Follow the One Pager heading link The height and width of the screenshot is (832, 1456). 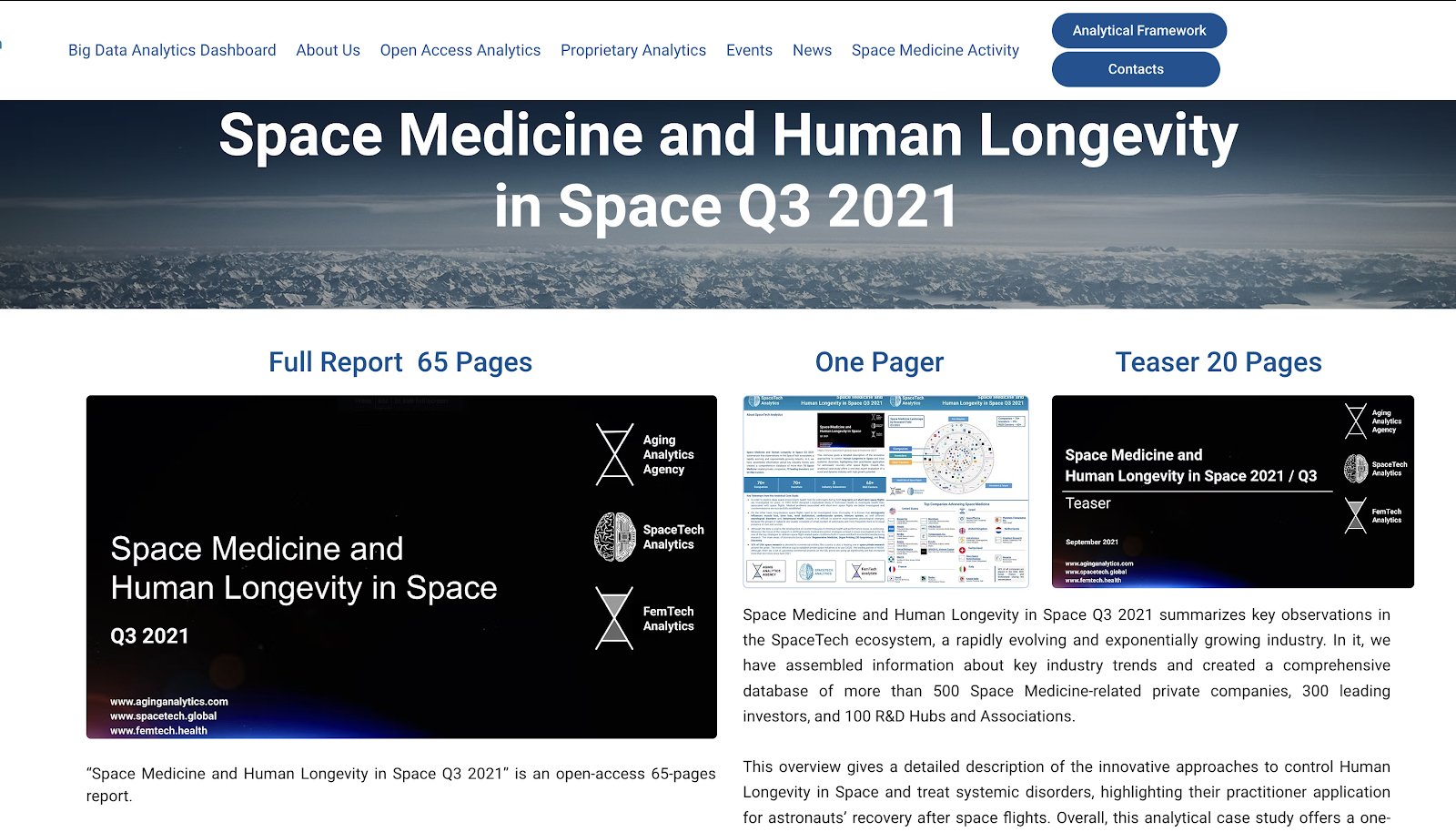pos(879,362)
